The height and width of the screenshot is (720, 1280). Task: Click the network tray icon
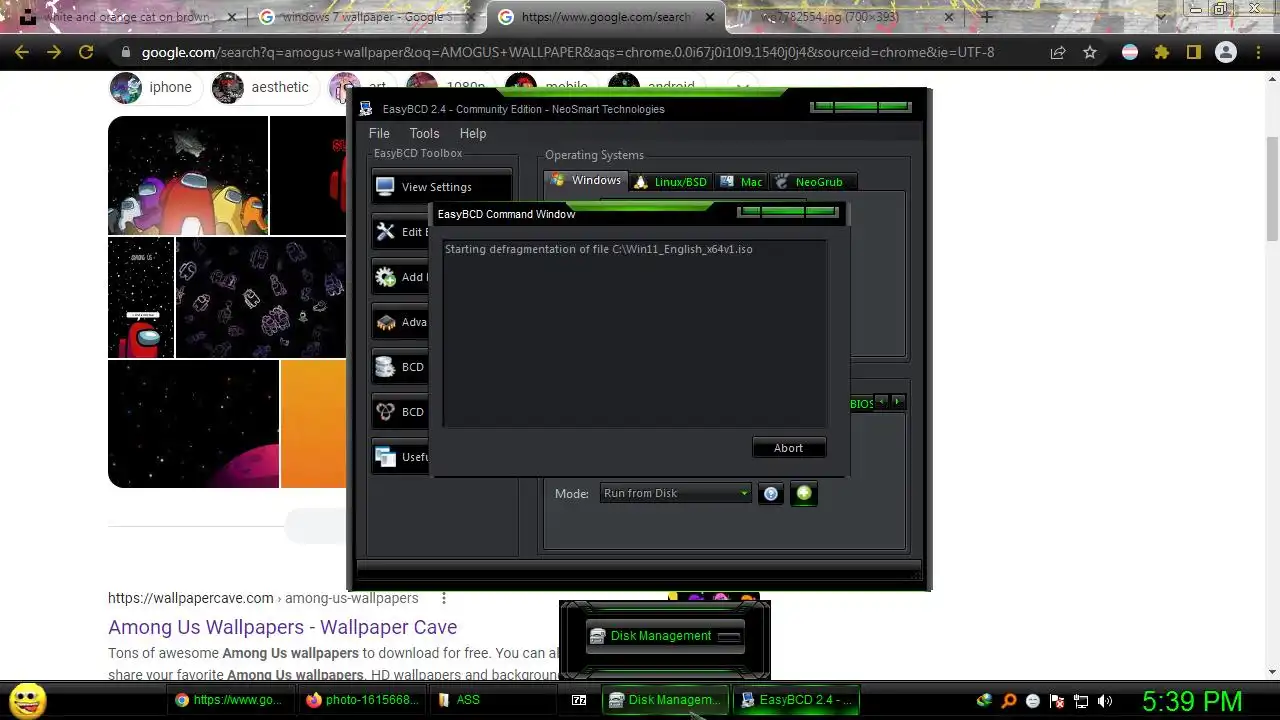pos(1081,701)
